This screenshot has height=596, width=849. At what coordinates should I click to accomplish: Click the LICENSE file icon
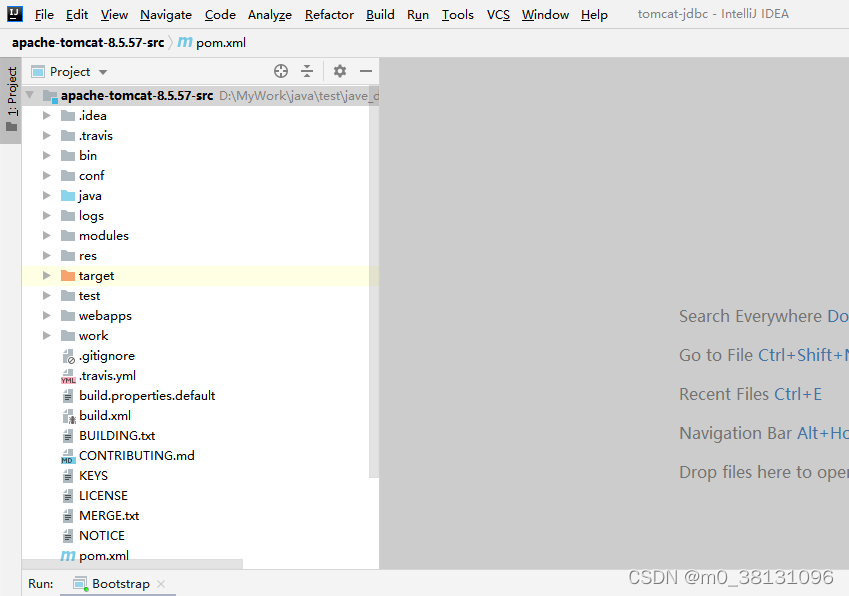coord(68,496)
